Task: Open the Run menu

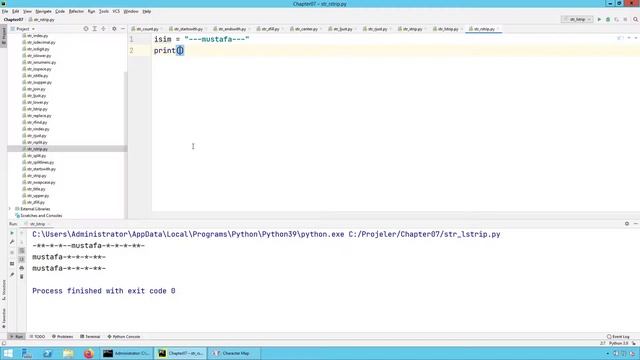Action: click(91, 11)
